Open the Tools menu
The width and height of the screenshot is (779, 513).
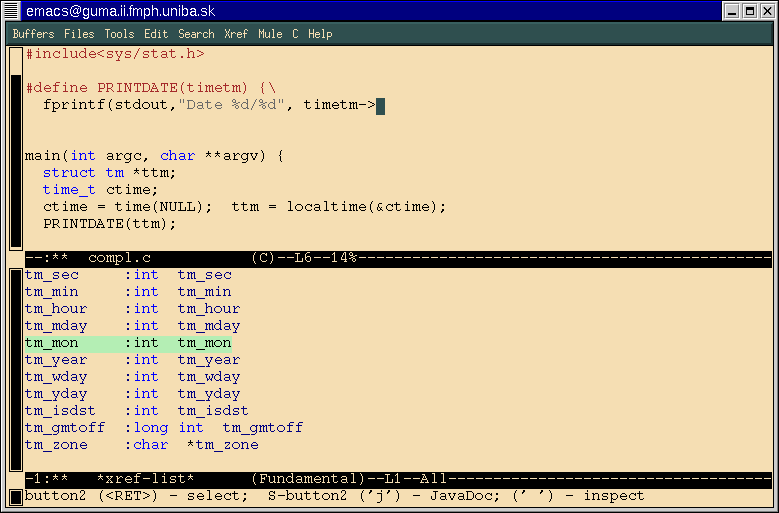click(x=119, y=34)
